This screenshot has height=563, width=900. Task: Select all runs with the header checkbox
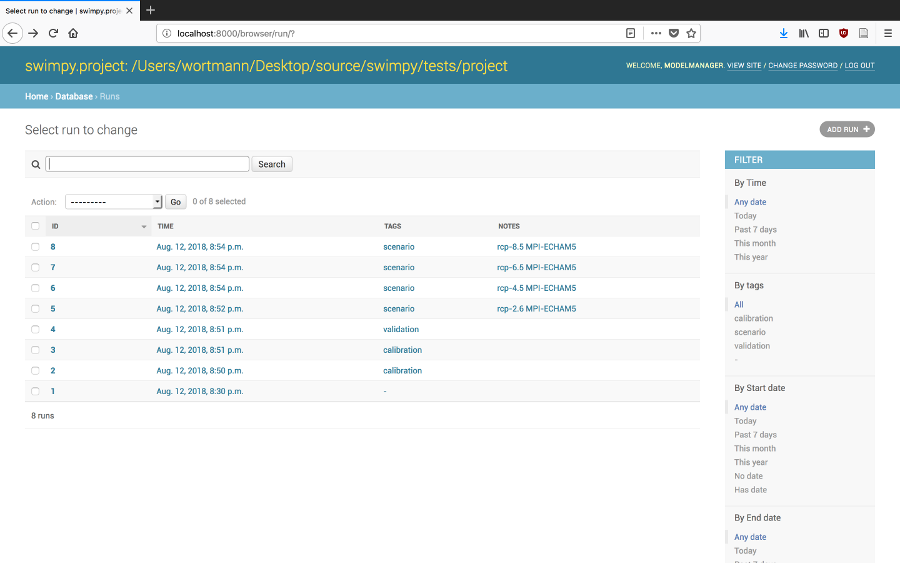[35, 226]
